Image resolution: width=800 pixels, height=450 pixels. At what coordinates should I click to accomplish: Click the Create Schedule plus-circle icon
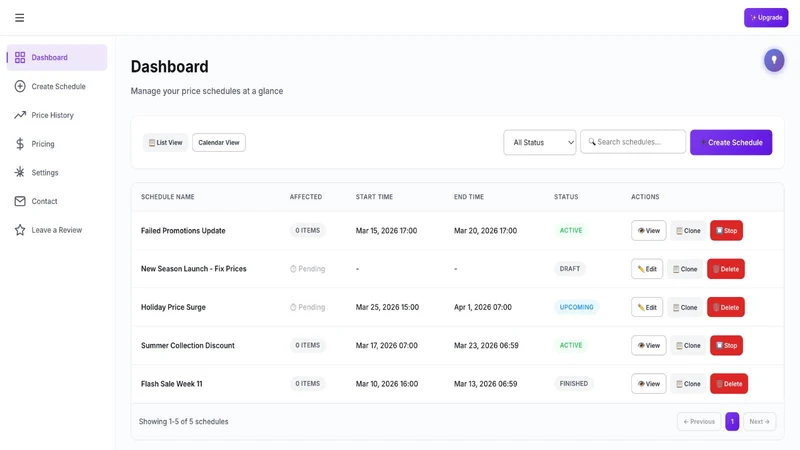pos(20,86)
